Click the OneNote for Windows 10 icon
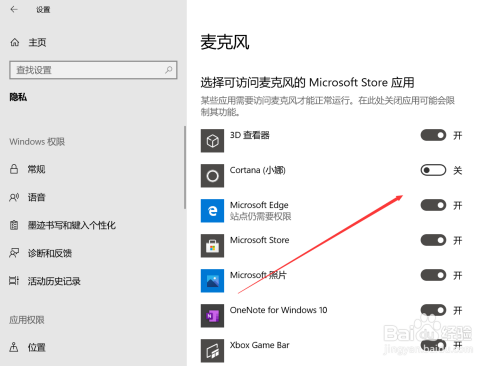This screenshot has height=366, width=500. 212,316
